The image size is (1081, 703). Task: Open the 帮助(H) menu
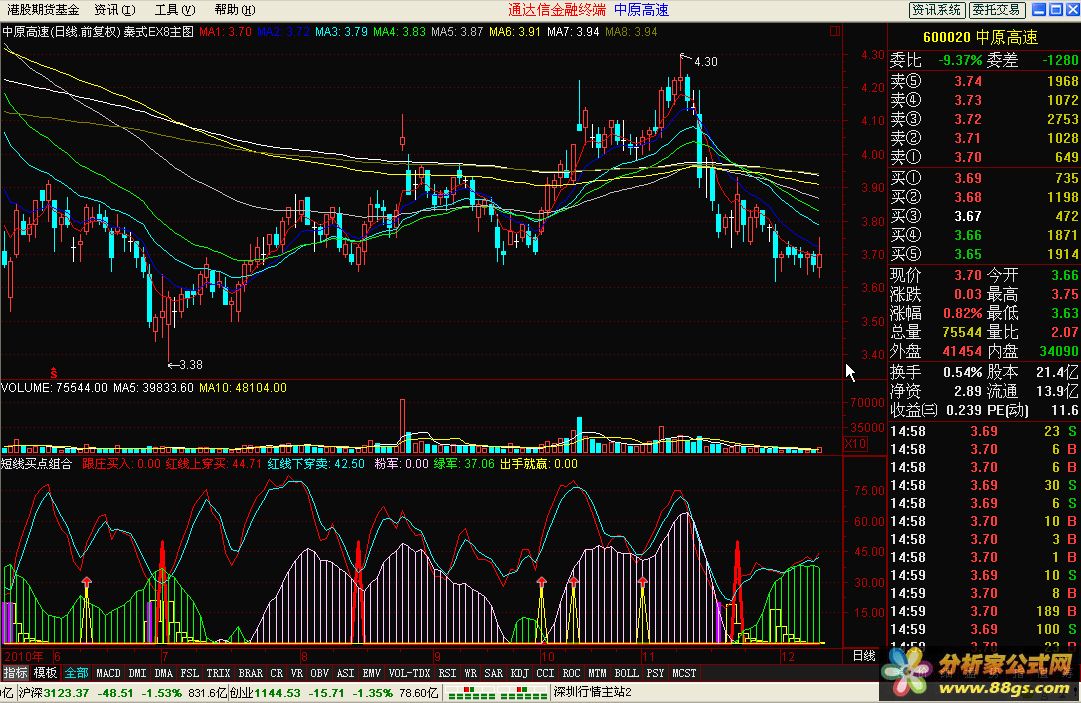pyautogui.click(x=234, y=10)
